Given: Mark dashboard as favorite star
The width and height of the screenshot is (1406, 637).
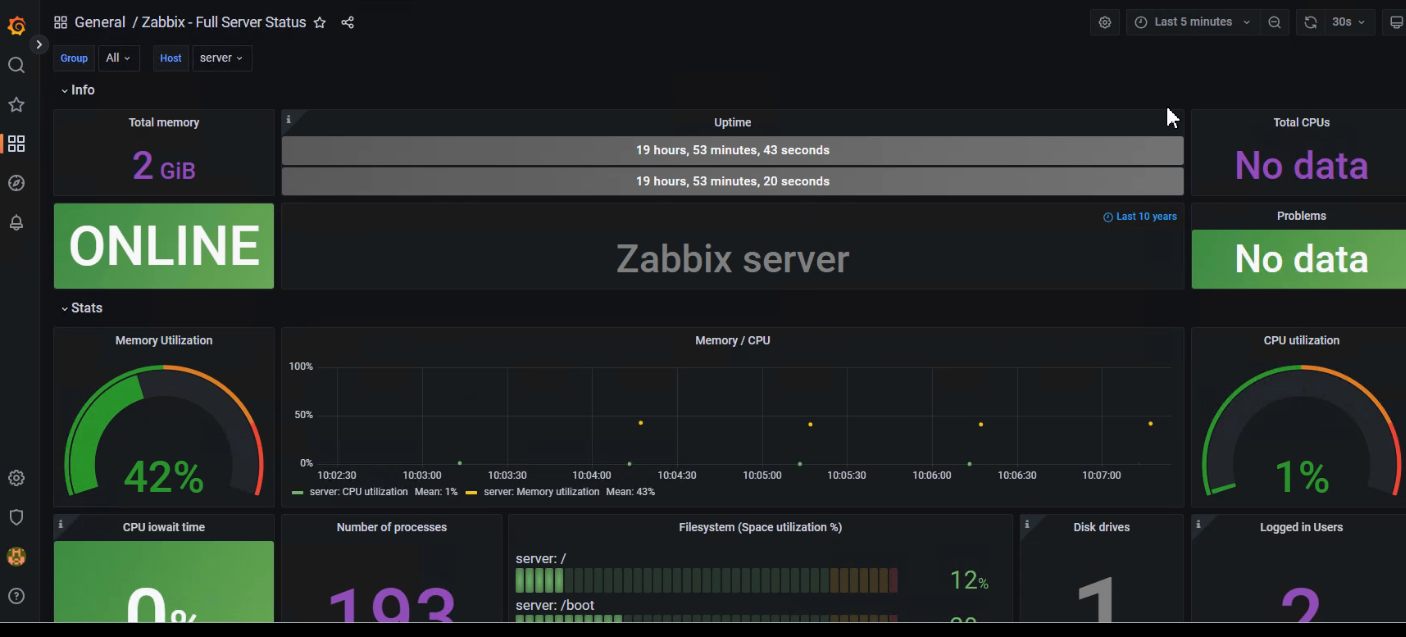Looking at the screenshot, I should [320, 22].
